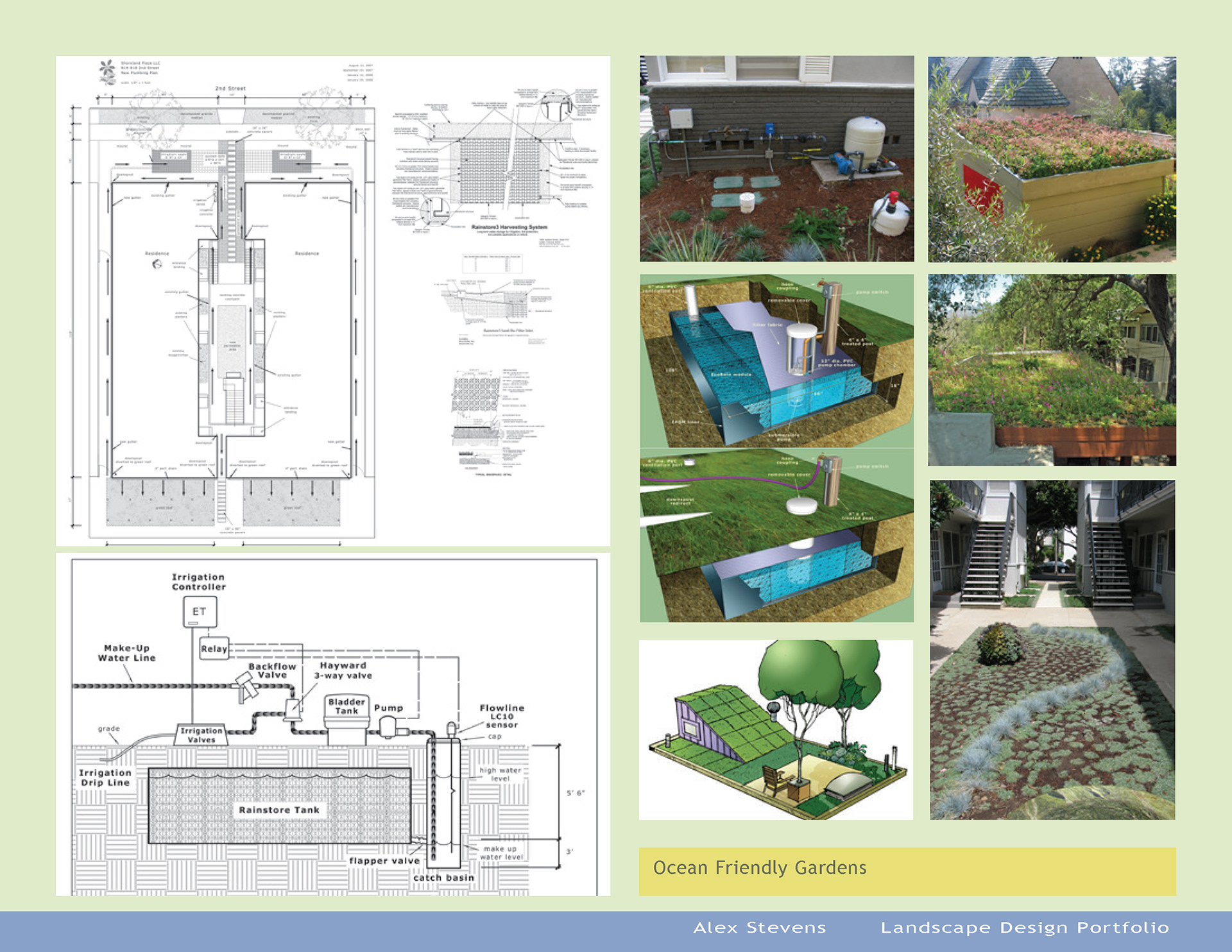Click the ET irrigation controller box
The height and width of the screenshot is (952, 1232).
click(x=200, y=611)
